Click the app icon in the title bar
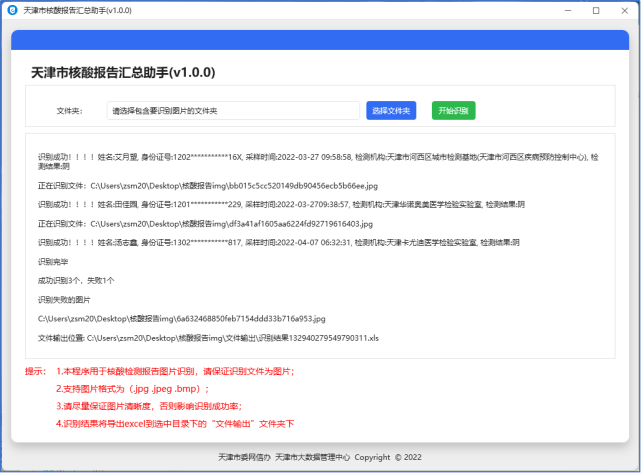The width and height of the screenshot is (641, 473). coord(12,10)
